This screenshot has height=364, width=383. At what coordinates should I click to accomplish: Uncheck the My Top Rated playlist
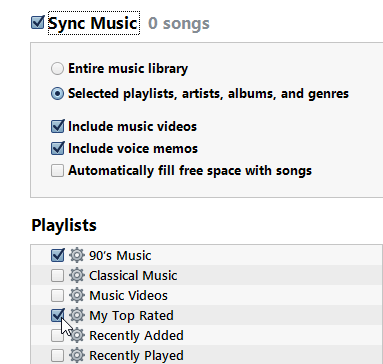57,315
